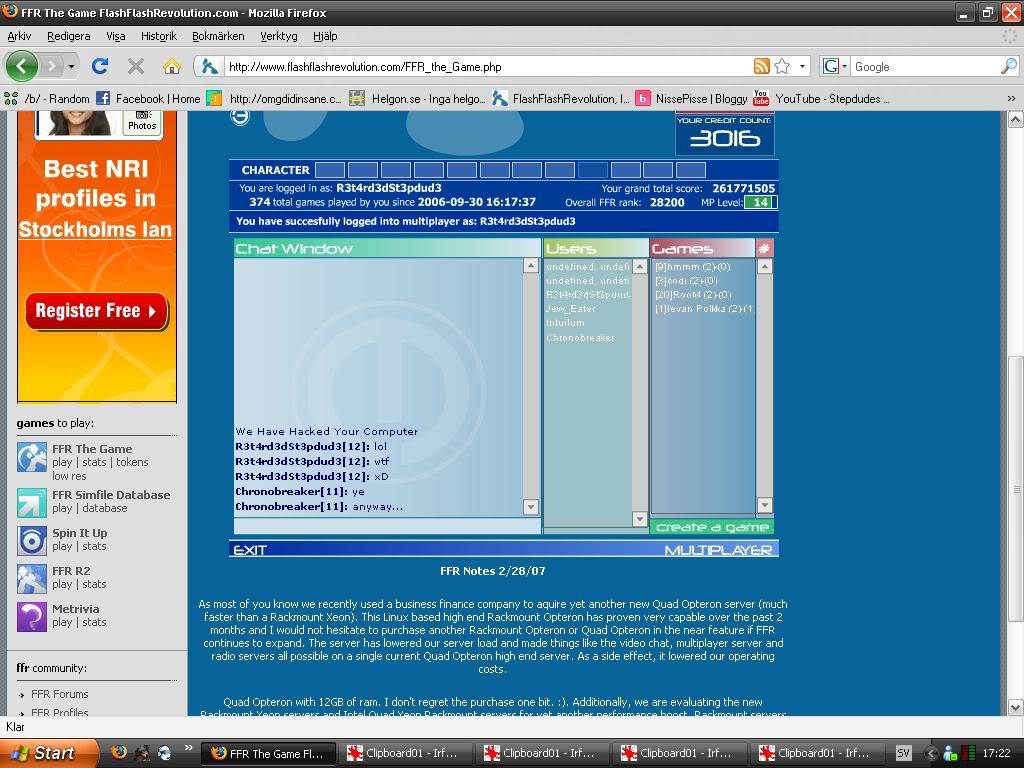Open the Verktyg menu

tap(279, 36)
